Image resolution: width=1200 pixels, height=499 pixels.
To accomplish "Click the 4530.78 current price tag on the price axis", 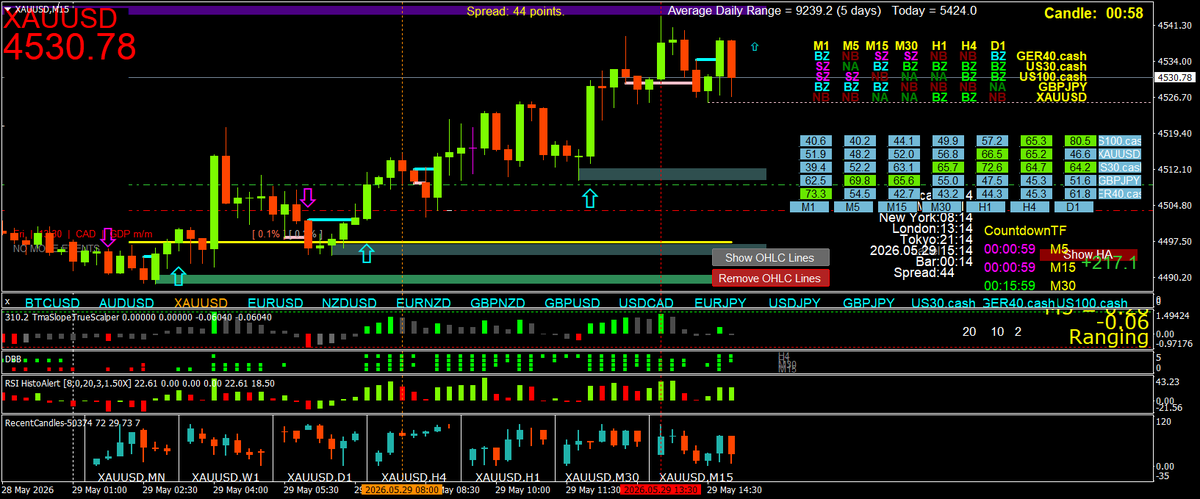I will pos(1173,77).
